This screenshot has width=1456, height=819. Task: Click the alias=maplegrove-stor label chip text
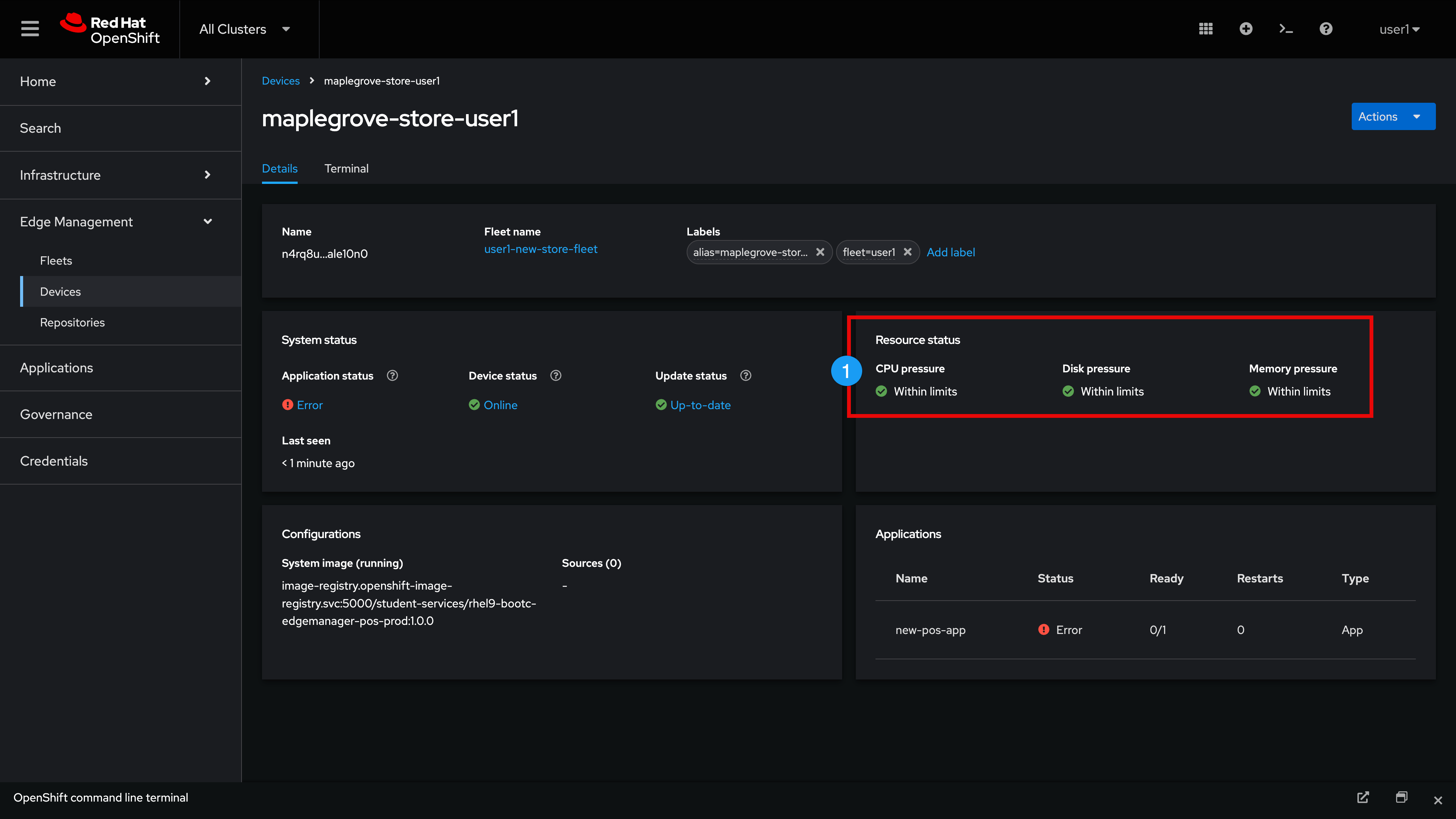(x=751, y=252)
